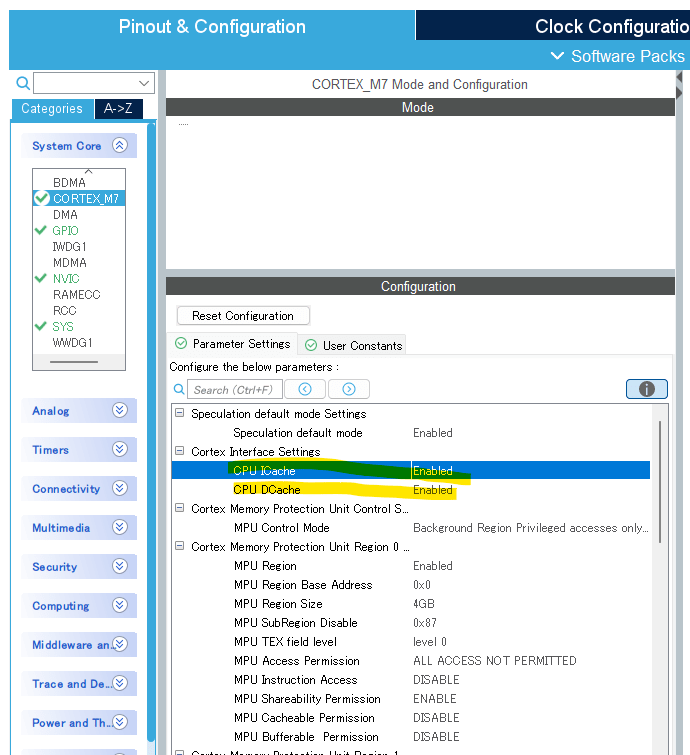Viewport: 690px width, 755px height.
Task: Select GPIO in System Core list
Action: (65, 231)
